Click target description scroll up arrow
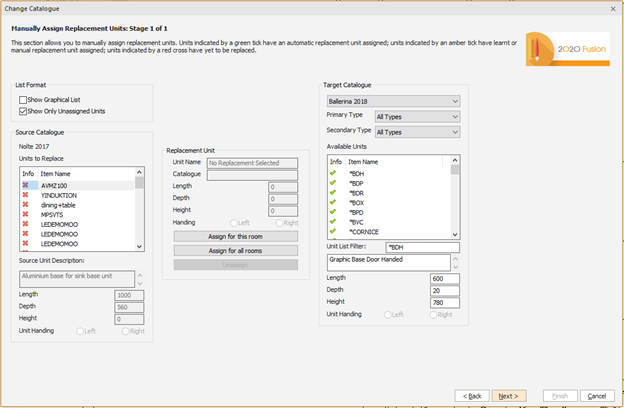Screen dimensions: 624x408 (456, 259)
